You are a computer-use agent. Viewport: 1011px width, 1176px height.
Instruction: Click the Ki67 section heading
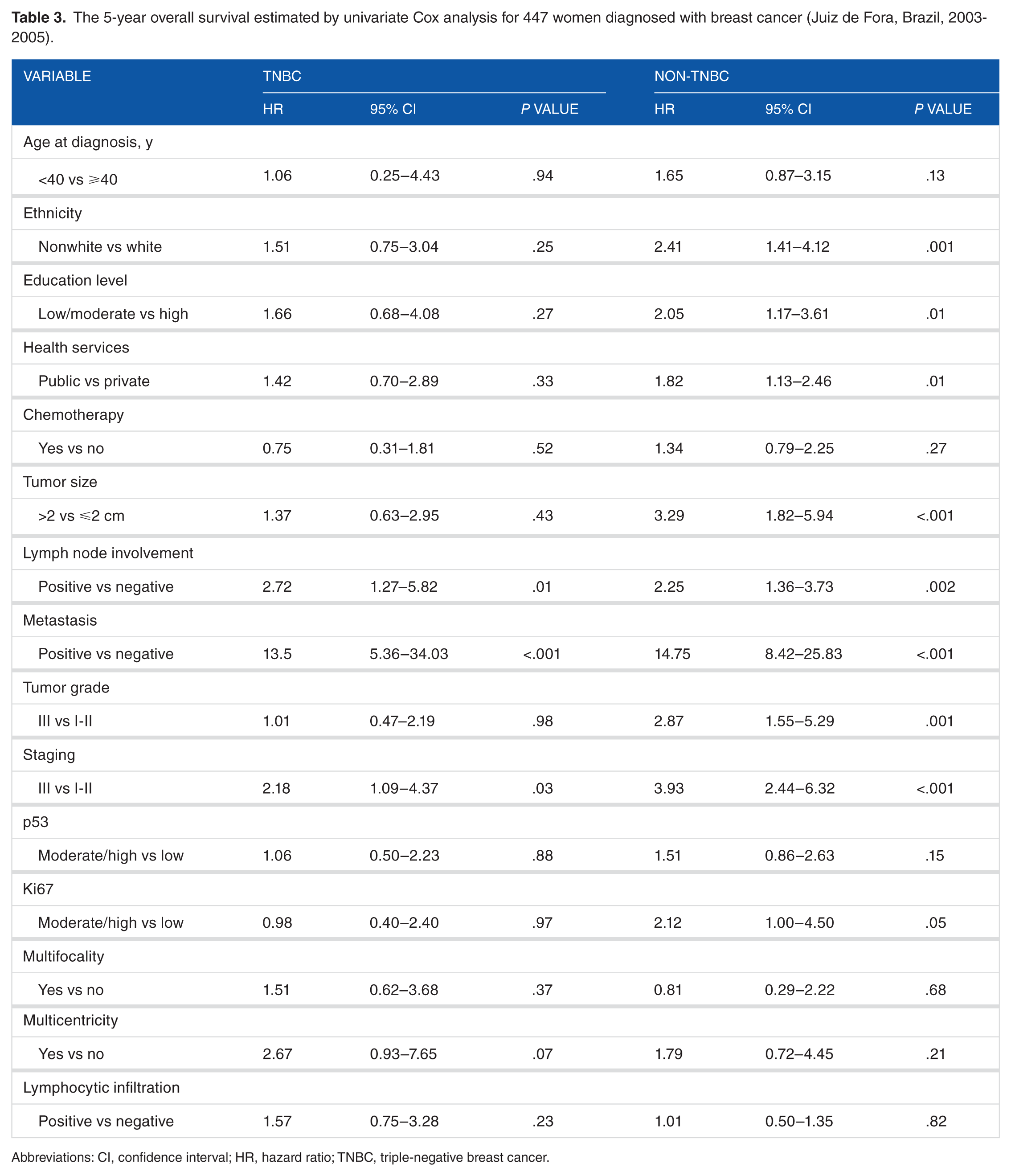pos(38,889)
